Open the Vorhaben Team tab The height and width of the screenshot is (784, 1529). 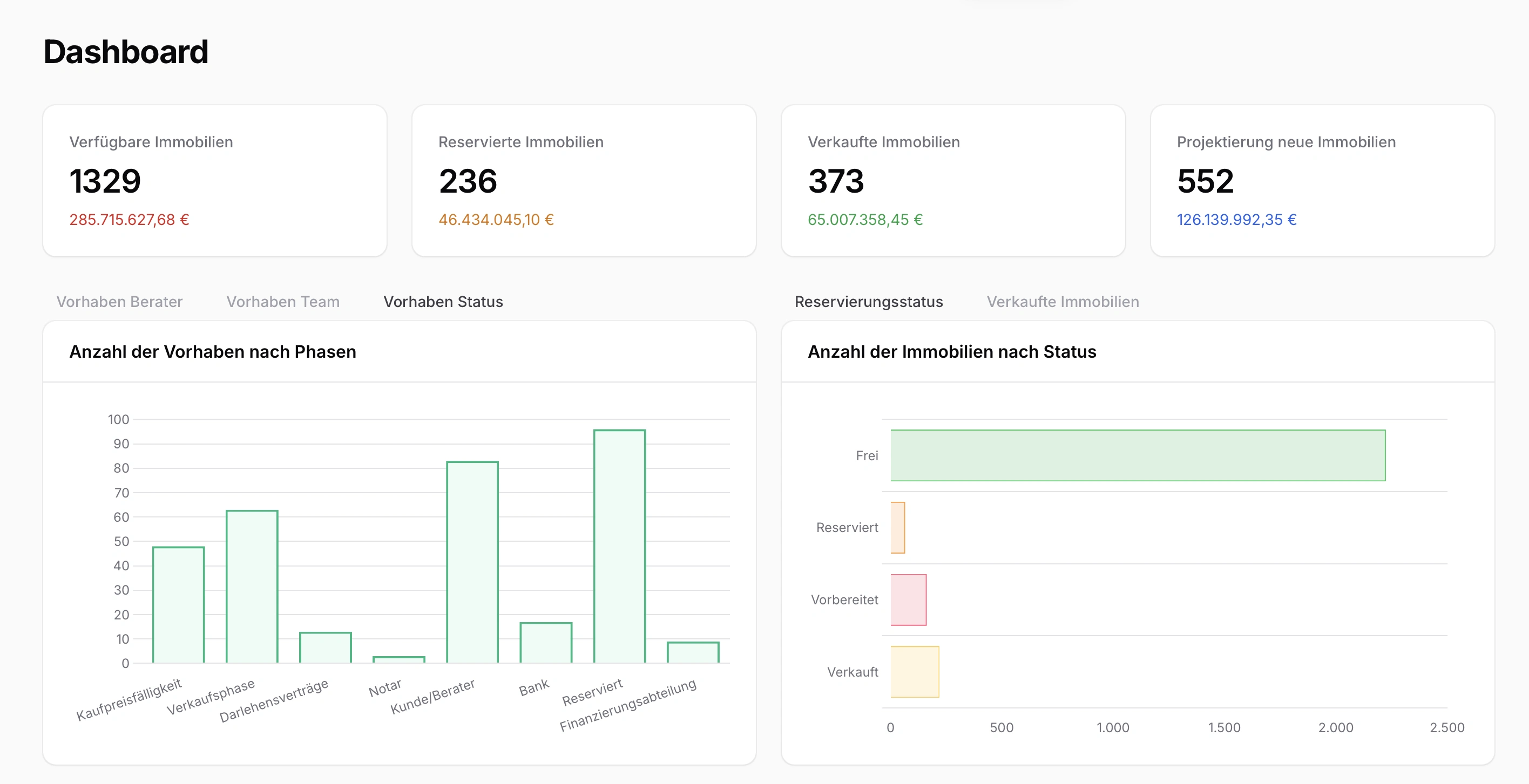click(x=282, y=302)
